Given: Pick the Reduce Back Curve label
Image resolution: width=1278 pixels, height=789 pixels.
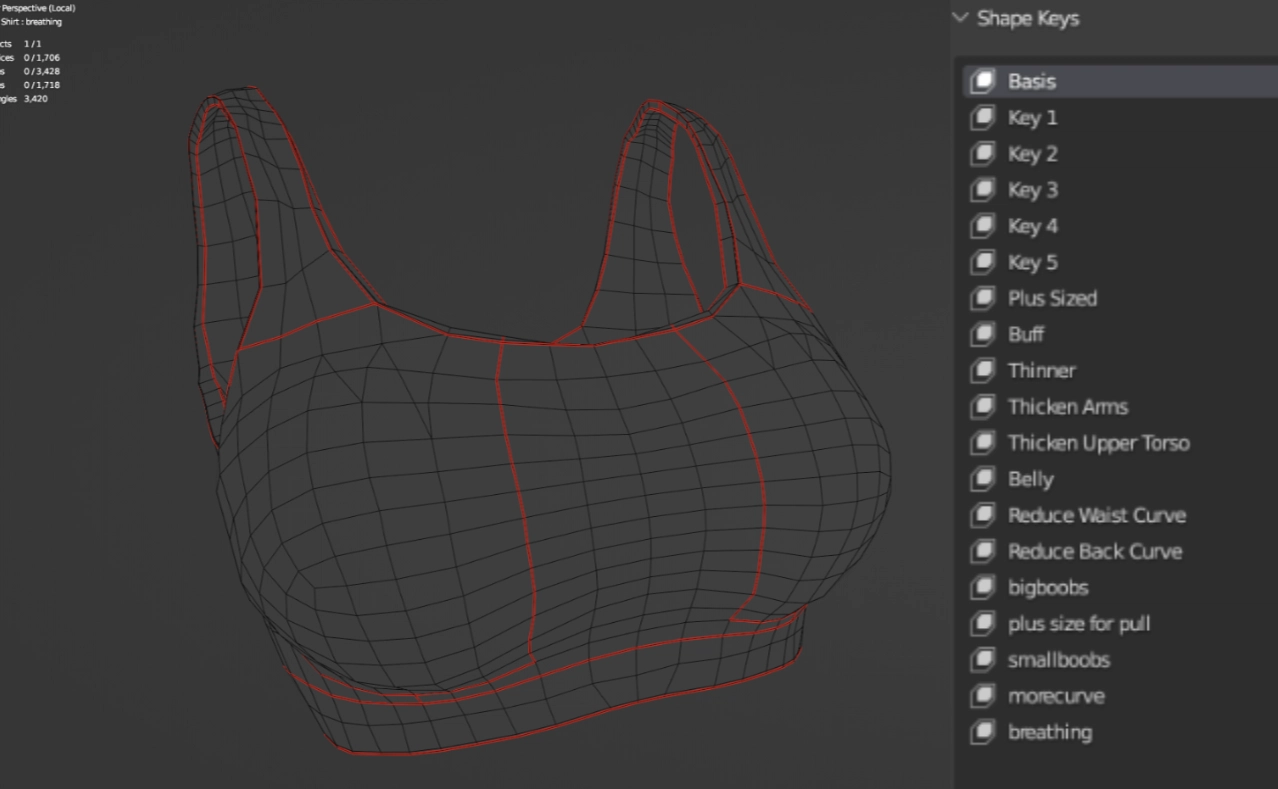Looking at the screenshot, I should coord(1094,551).
